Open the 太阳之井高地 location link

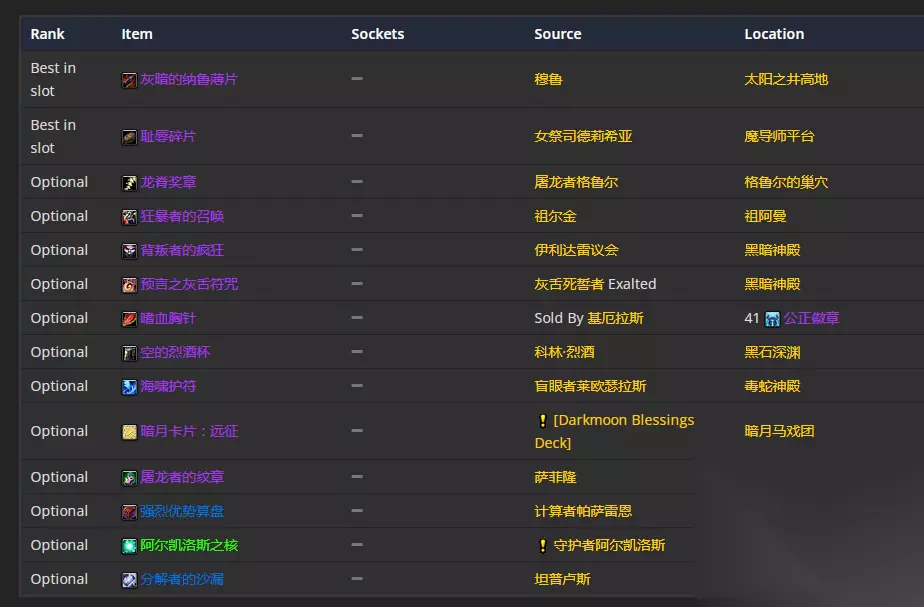click(786, 79)
